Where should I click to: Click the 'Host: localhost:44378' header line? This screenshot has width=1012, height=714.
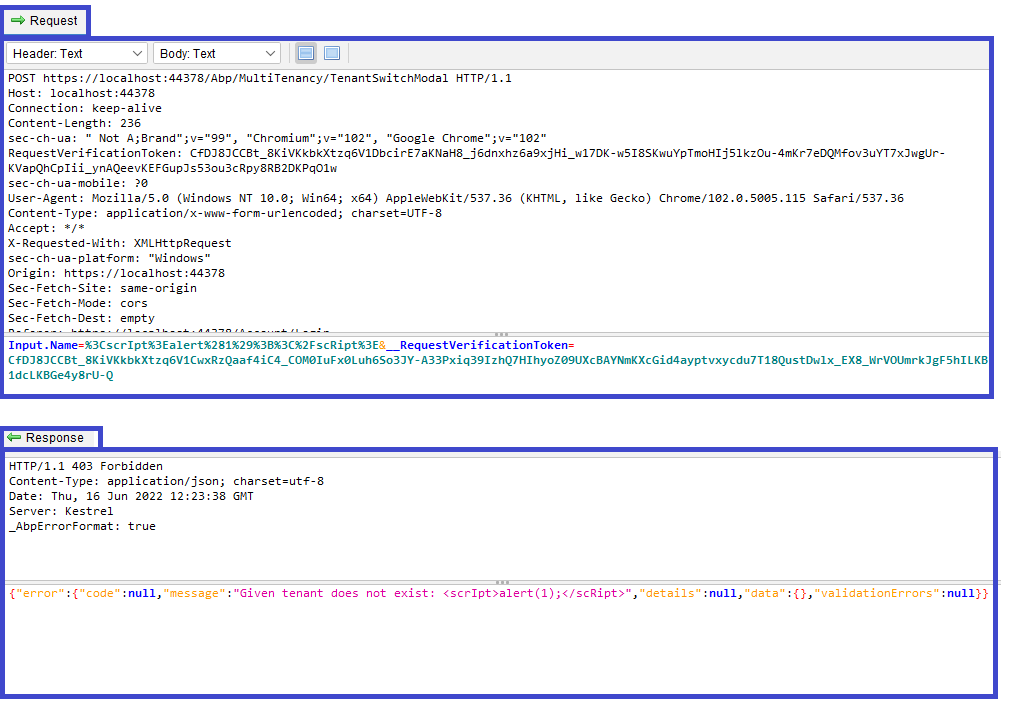(81, 93)
